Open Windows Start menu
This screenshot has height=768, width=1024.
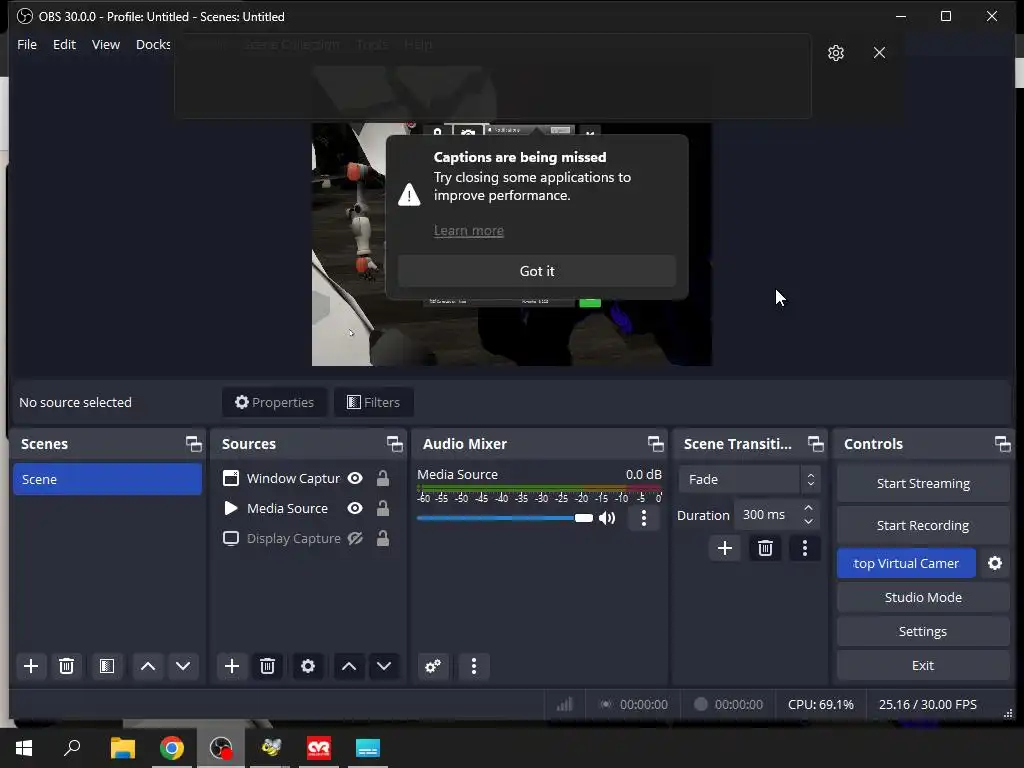[x=24, y=748]
